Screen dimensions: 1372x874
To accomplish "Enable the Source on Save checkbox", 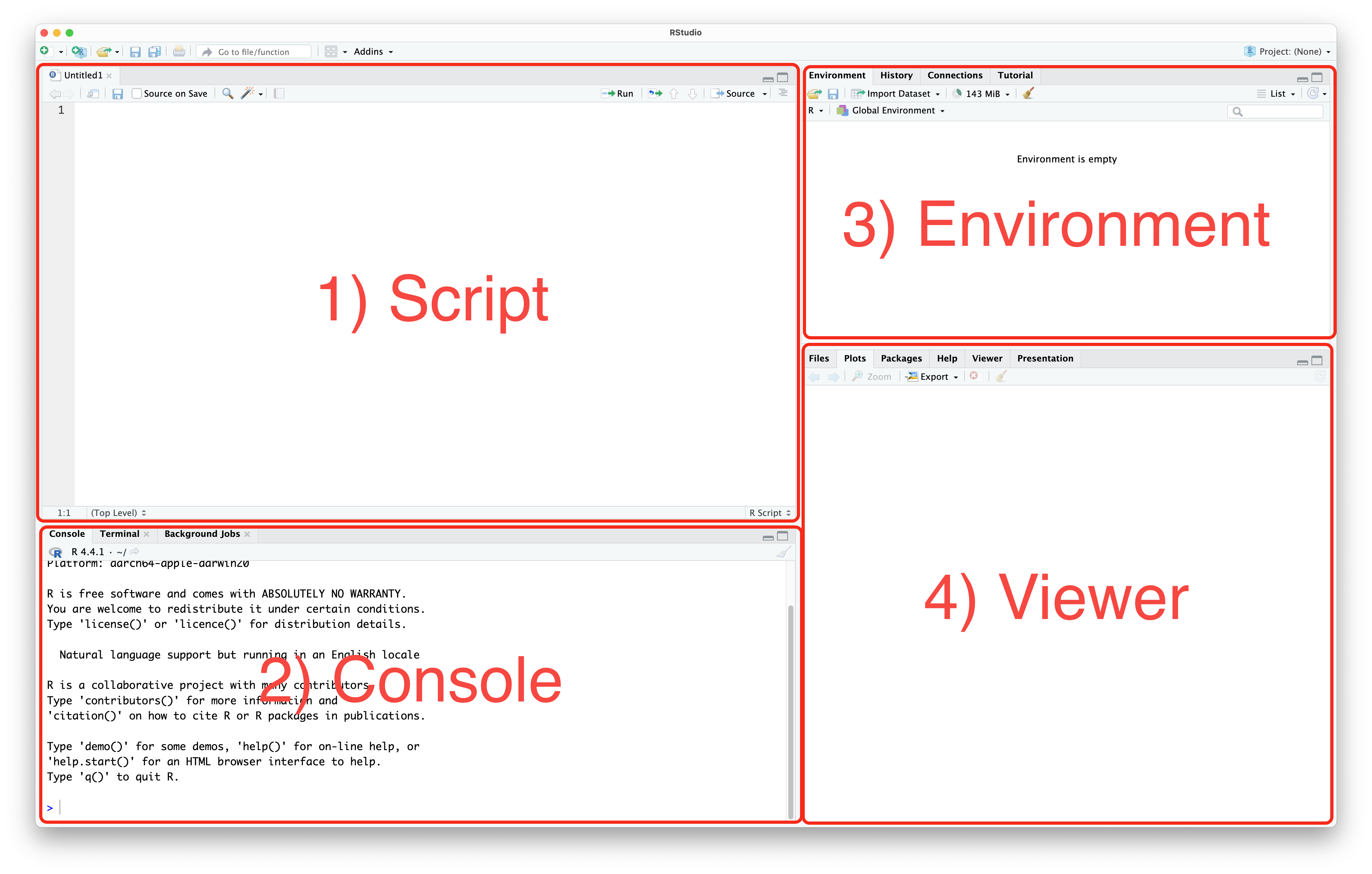I will 137,94.
